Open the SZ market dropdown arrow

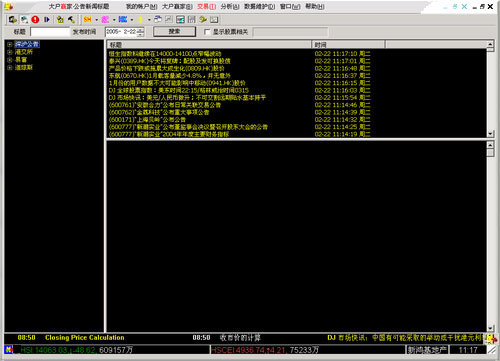pyautogui.click(x=114, y=20)
